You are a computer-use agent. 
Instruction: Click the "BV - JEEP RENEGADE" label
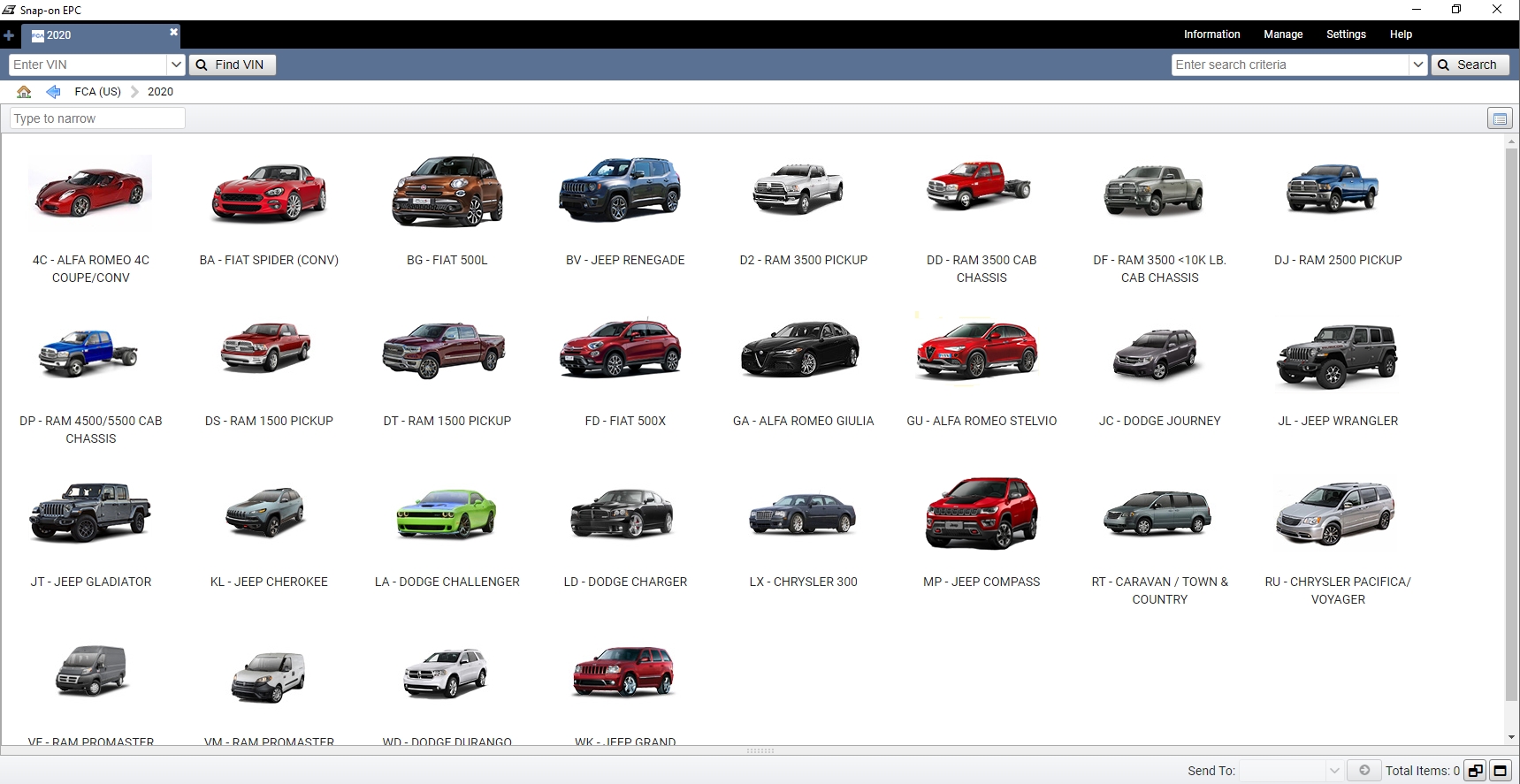coord(625,260)
